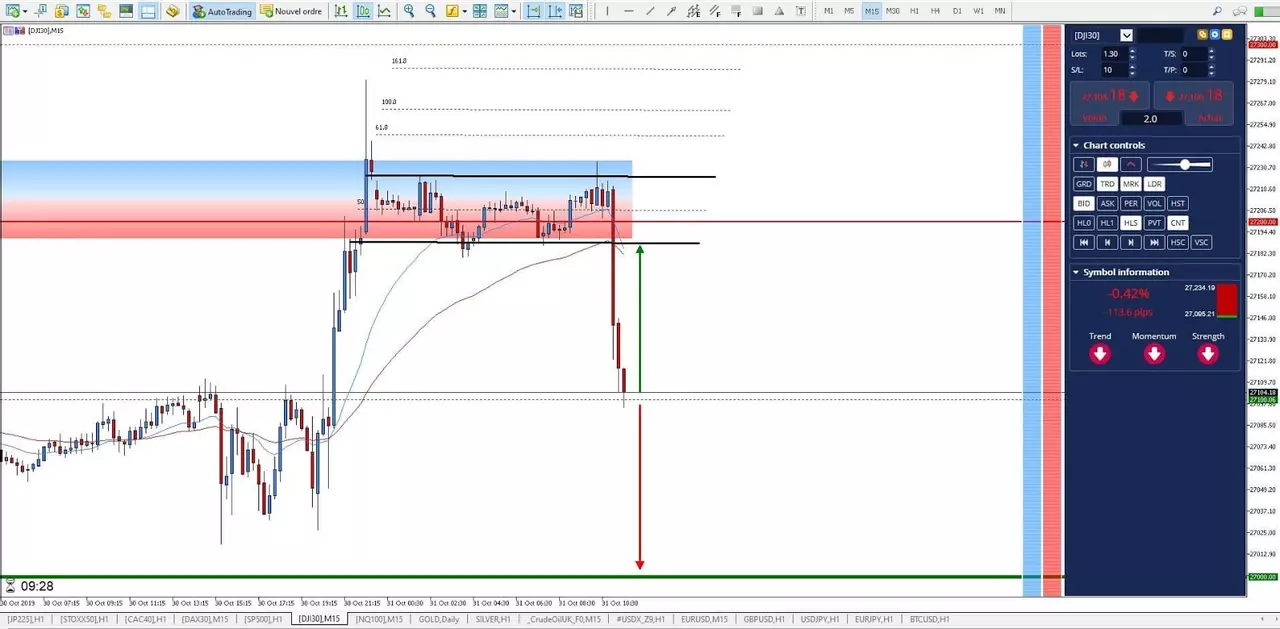Viewport: 1280px width, 629px height.
Task: Click the Lots input field
Action: (1113, 54)
